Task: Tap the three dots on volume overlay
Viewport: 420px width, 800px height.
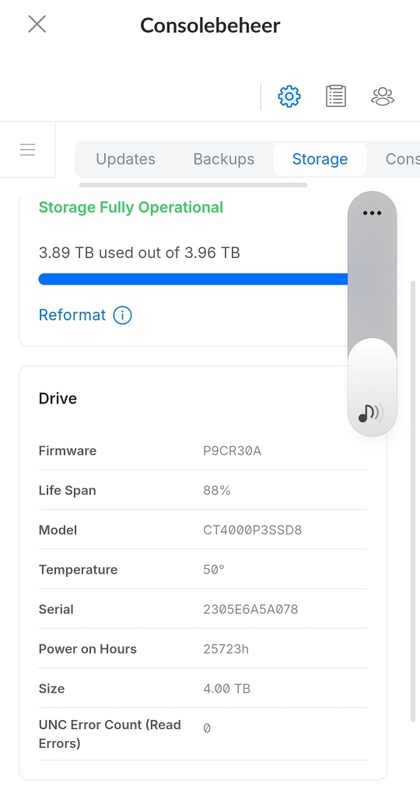Action: (x=372, y=213)
